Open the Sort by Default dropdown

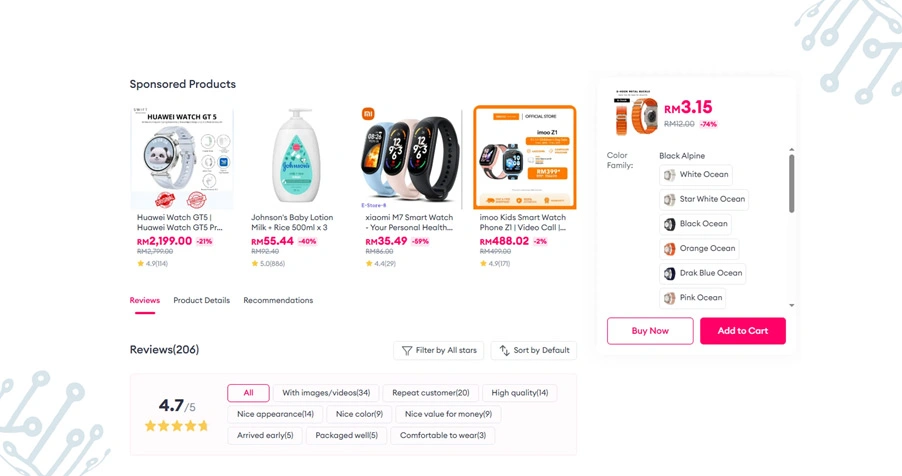(534, 351)
